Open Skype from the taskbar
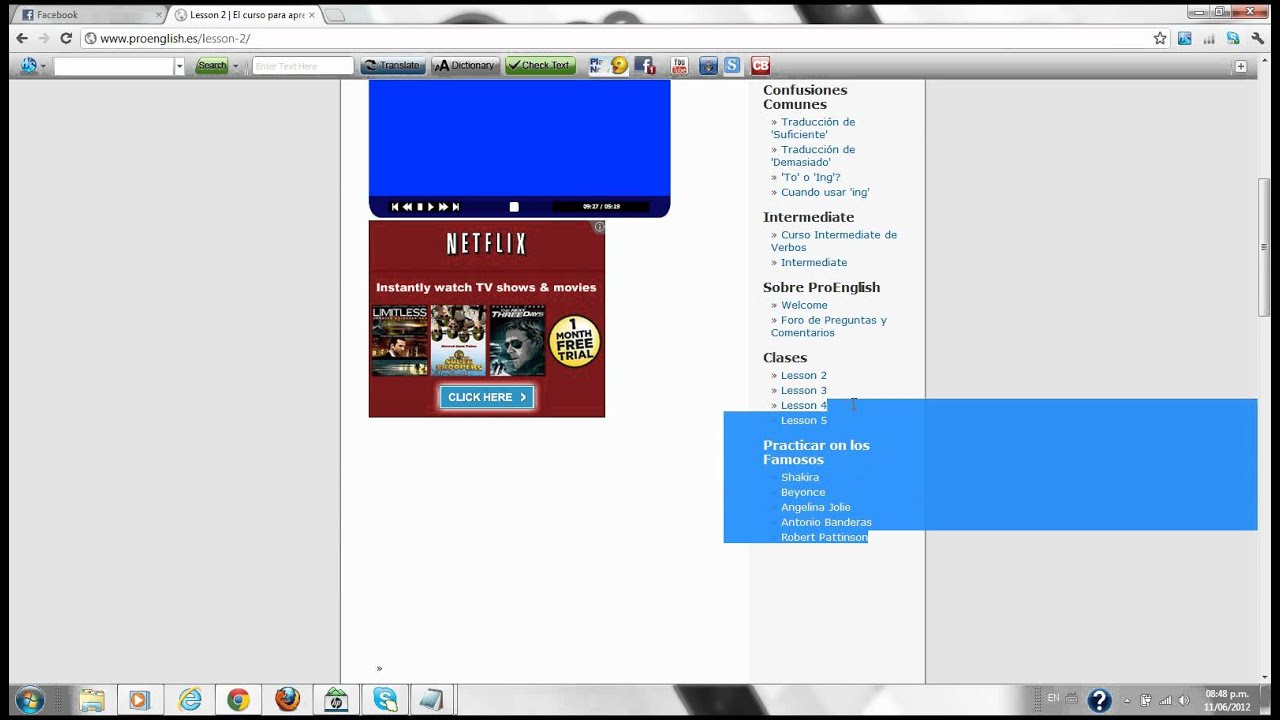 pos(385,700)
